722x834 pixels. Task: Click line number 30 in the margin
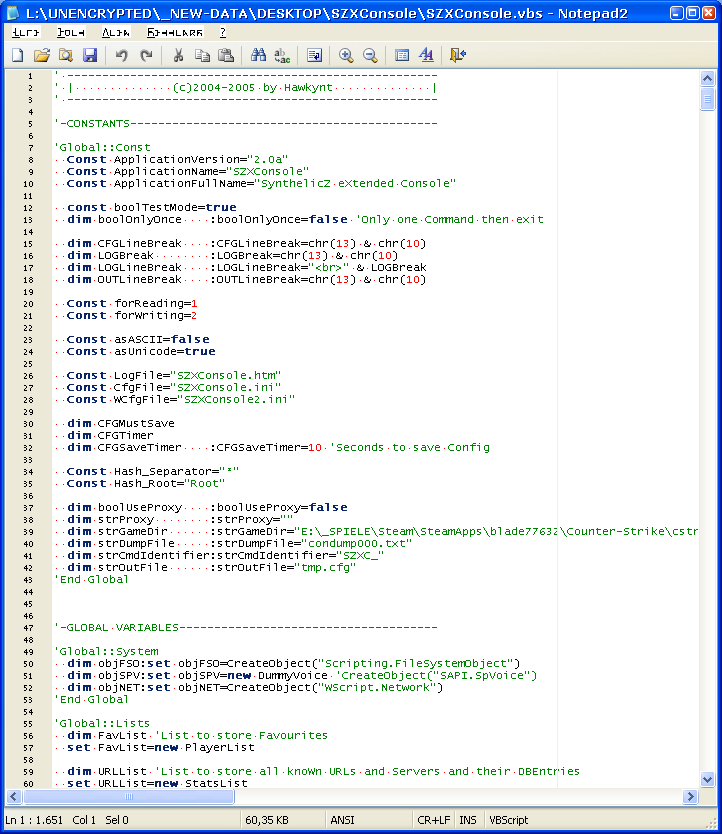click(x=28, y=424)
